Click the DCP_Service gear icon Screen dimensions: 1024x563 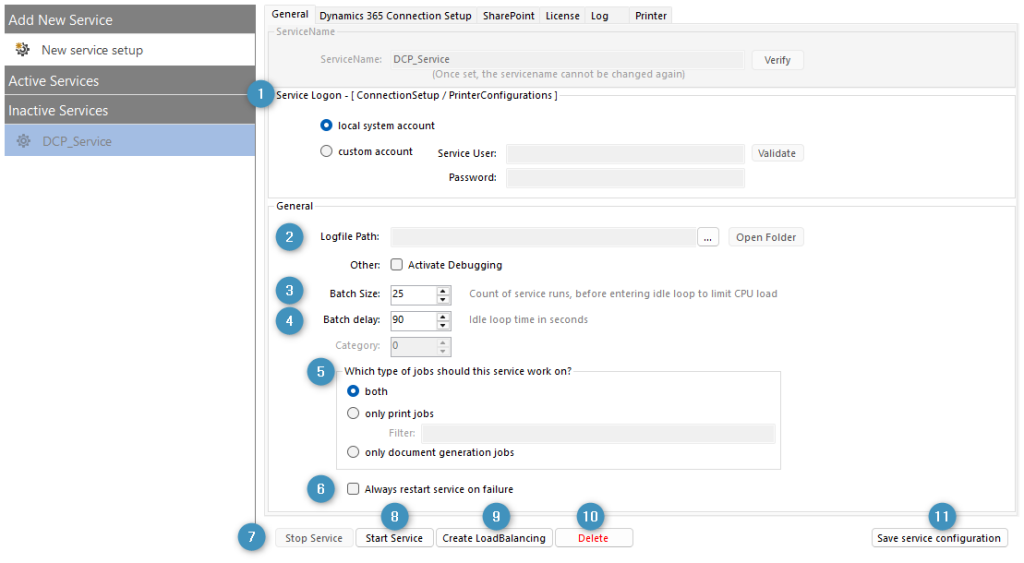coord(23,141)
